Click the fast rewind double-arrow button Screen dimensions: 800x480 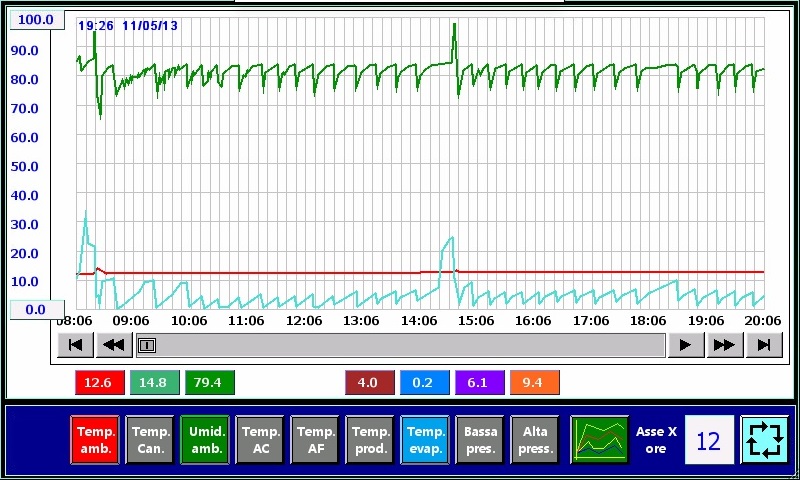pyautogui.click(x=113, y=345)
